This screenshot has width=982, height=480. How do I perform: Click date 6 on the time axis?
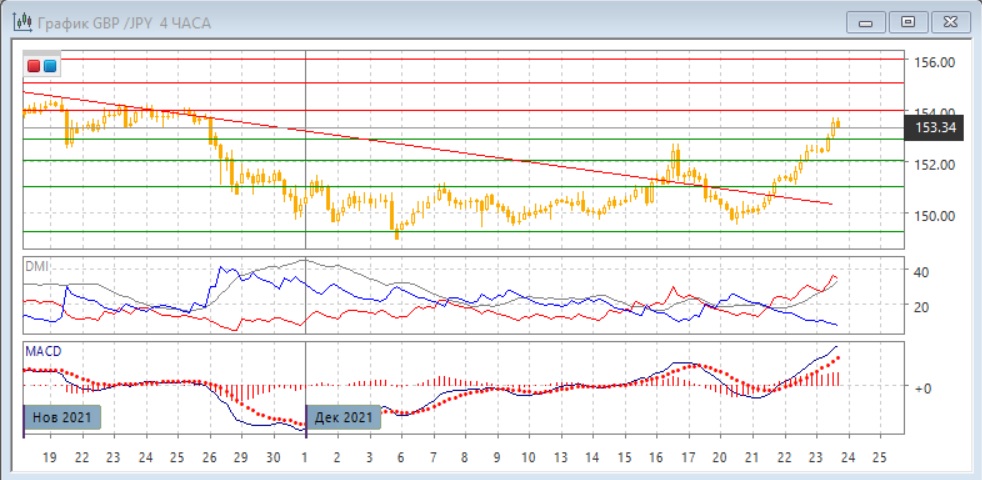pyautogui.click(x=400, y=456)
